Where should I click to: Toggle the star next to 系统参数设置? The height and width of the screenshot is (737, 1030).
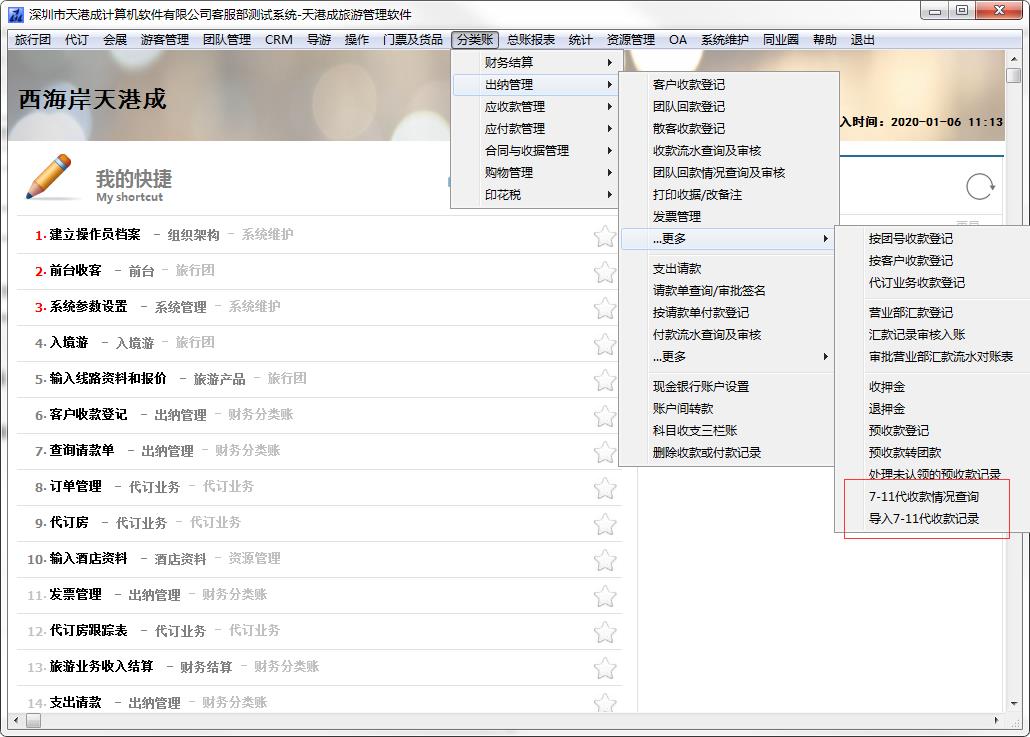pyautogui.click(x=604, y=308)
